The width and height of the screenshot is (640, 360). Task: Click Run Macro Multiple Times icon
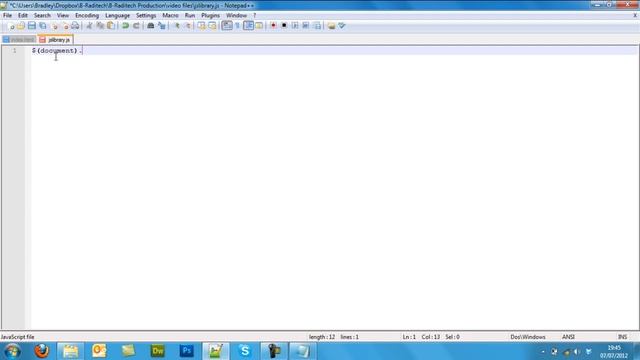tap(305, 26)
